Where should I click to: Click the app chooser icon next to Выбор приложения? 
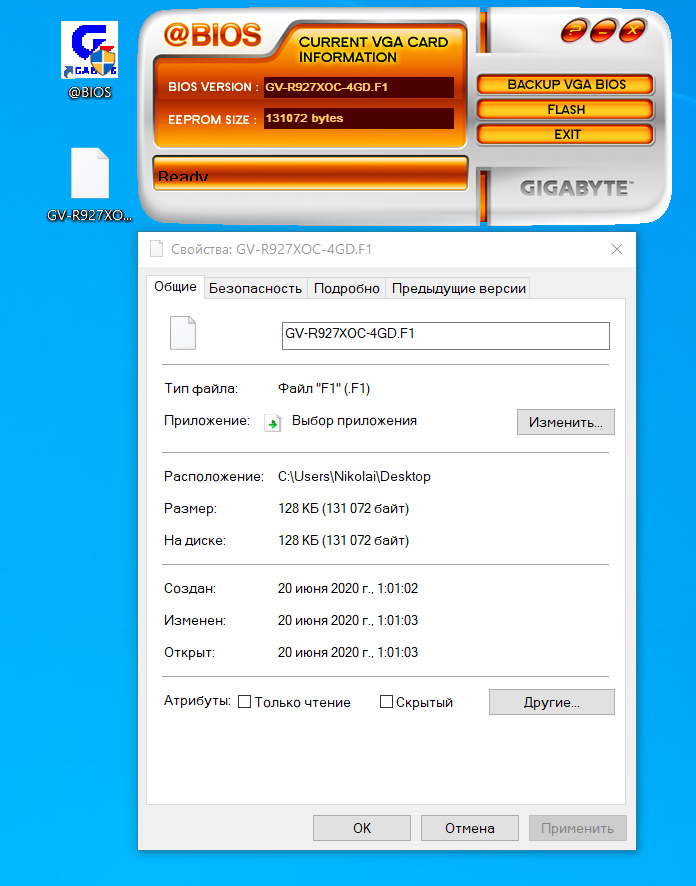tap(273, 423)
